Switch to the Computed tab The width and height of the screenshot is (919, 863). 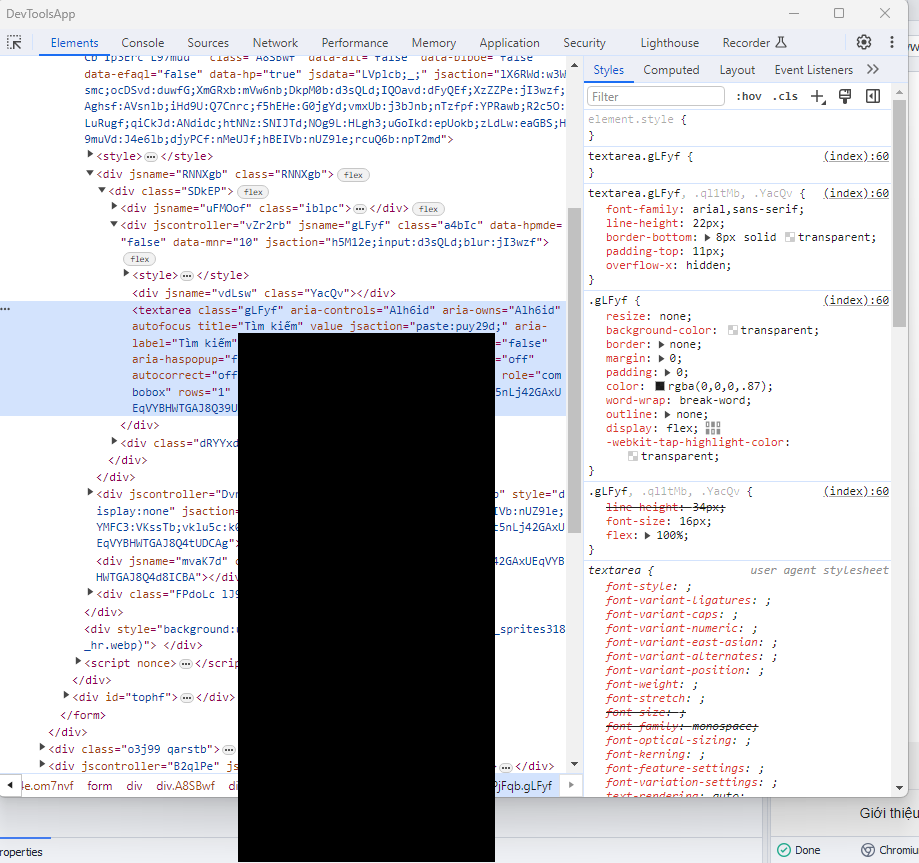tap(671, 70)
